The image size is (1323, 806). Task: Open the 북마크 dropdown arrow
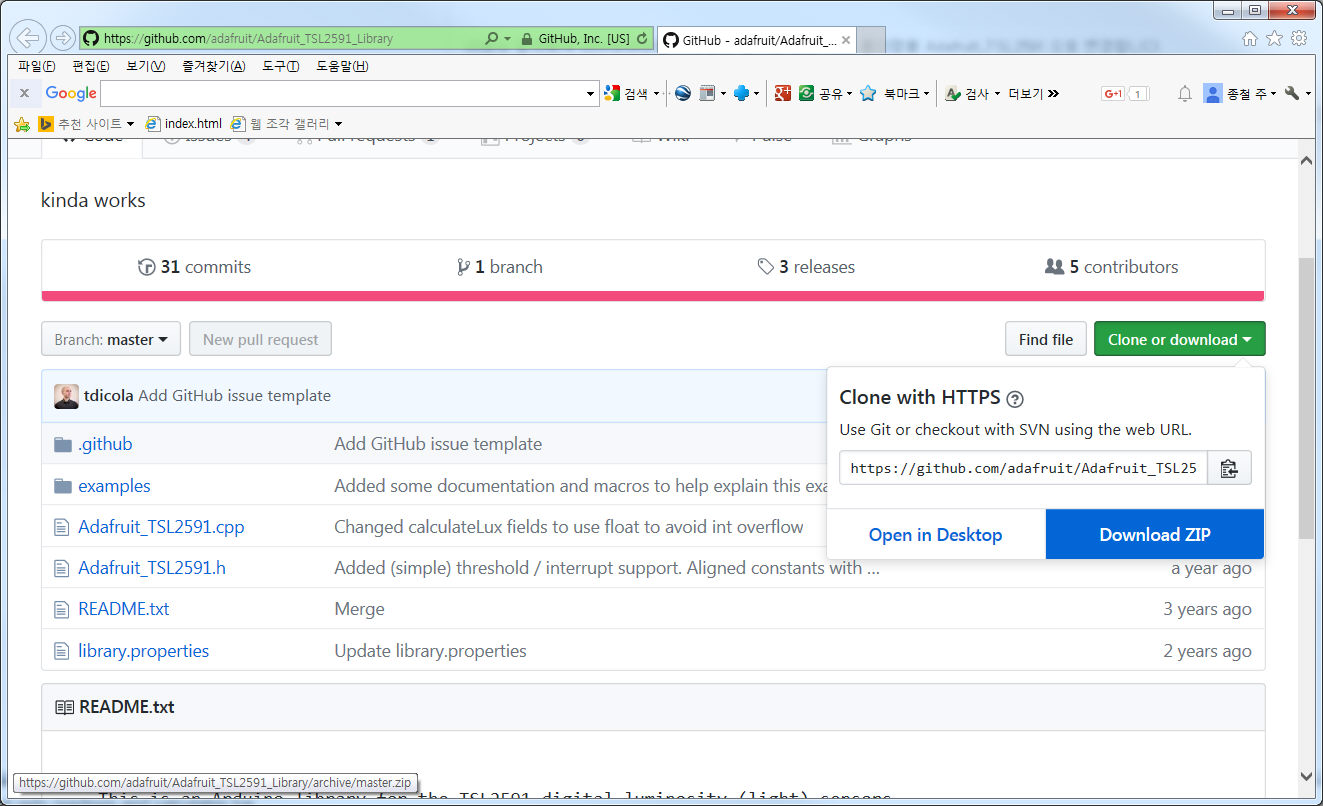[x=926, y=94]
